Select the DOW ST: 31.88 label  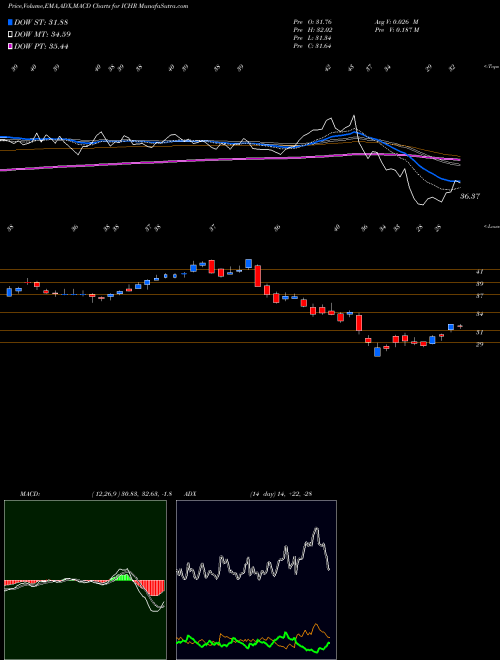point(41,22)
